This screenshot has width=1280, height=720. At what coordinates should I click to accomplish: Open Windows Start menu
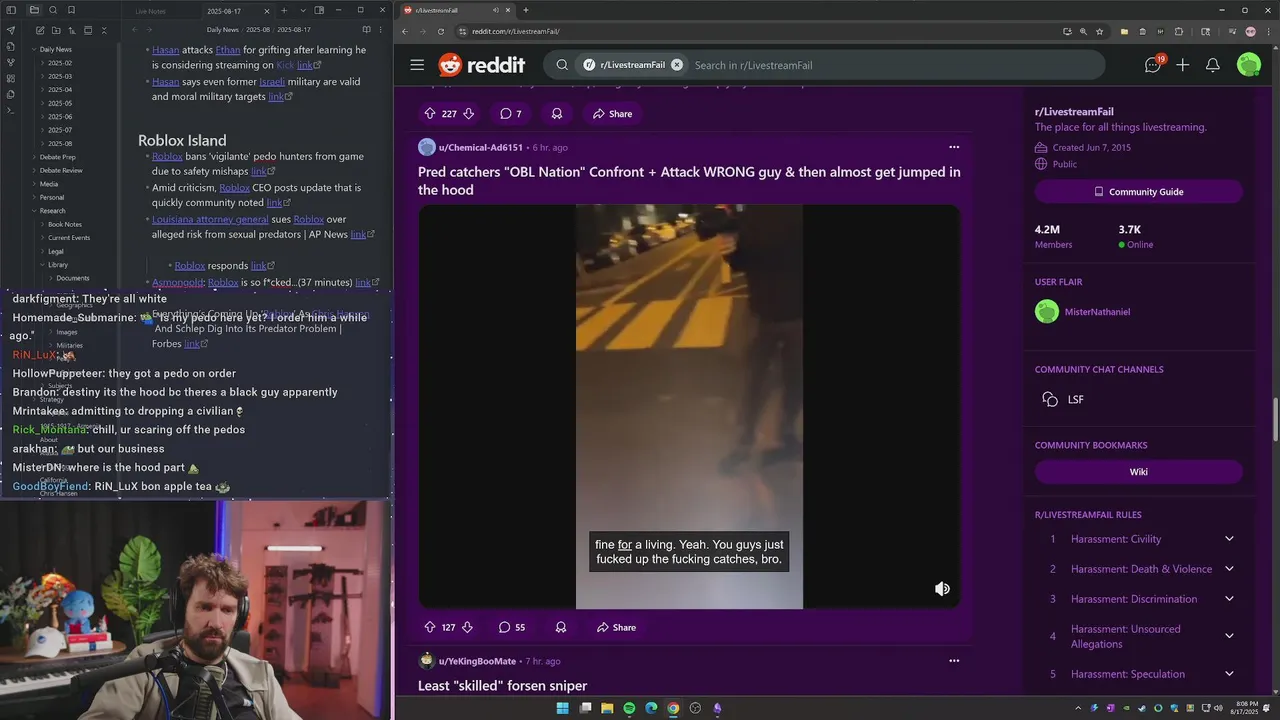click(x=562, y=708)
